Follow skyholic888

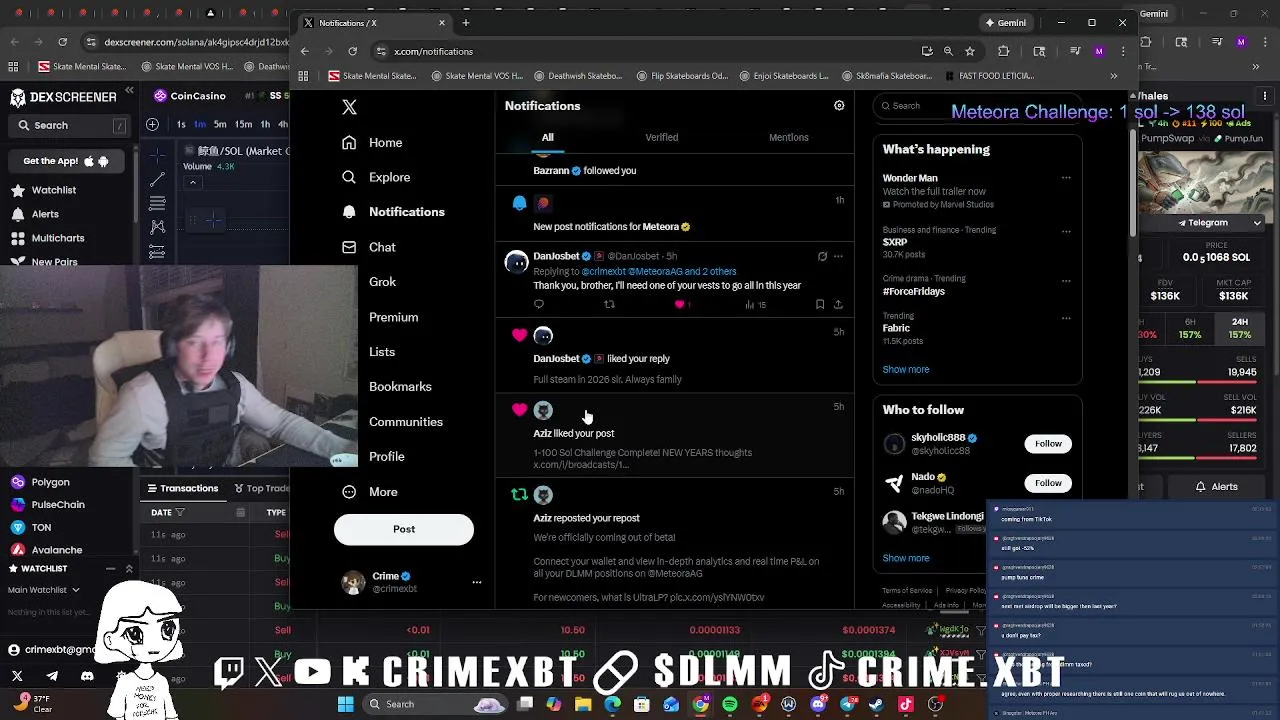1048,443
